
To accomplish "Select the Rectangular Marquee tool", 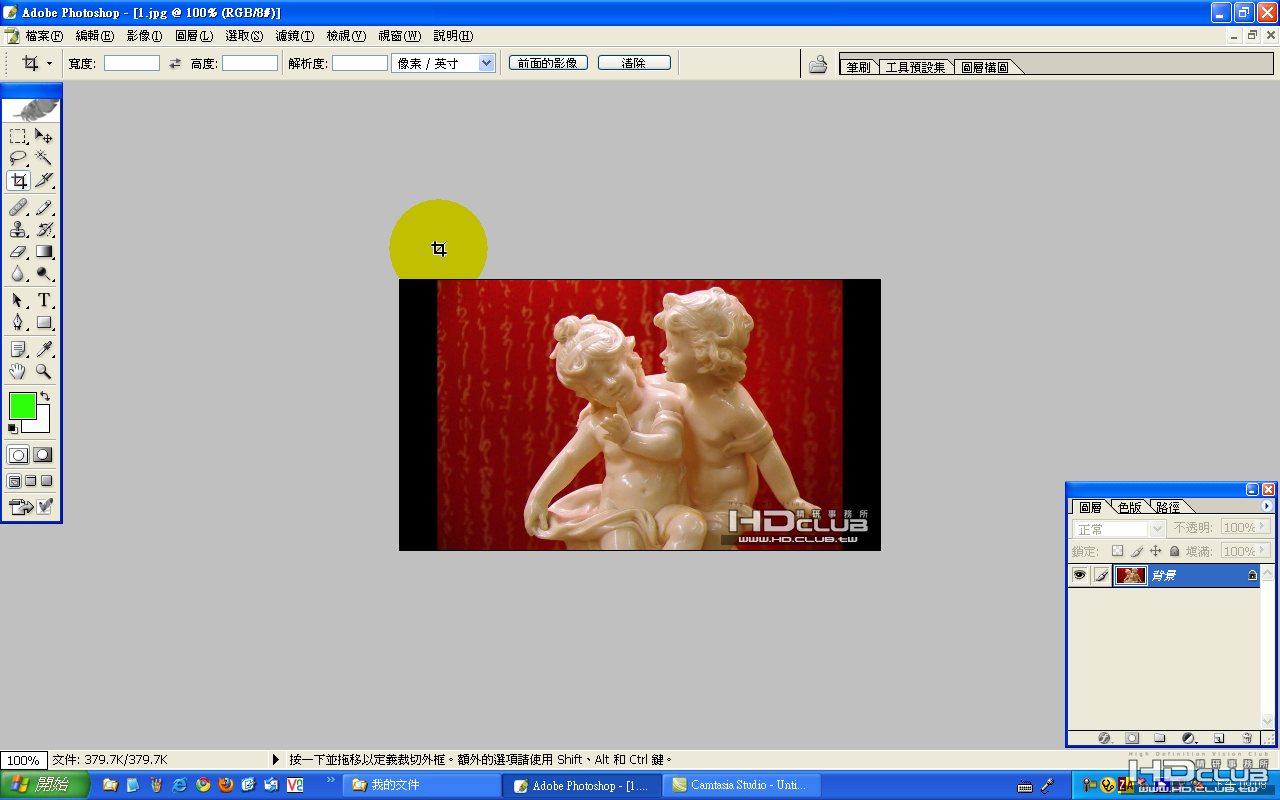I will pyautogui.click(x=18, y=136).
